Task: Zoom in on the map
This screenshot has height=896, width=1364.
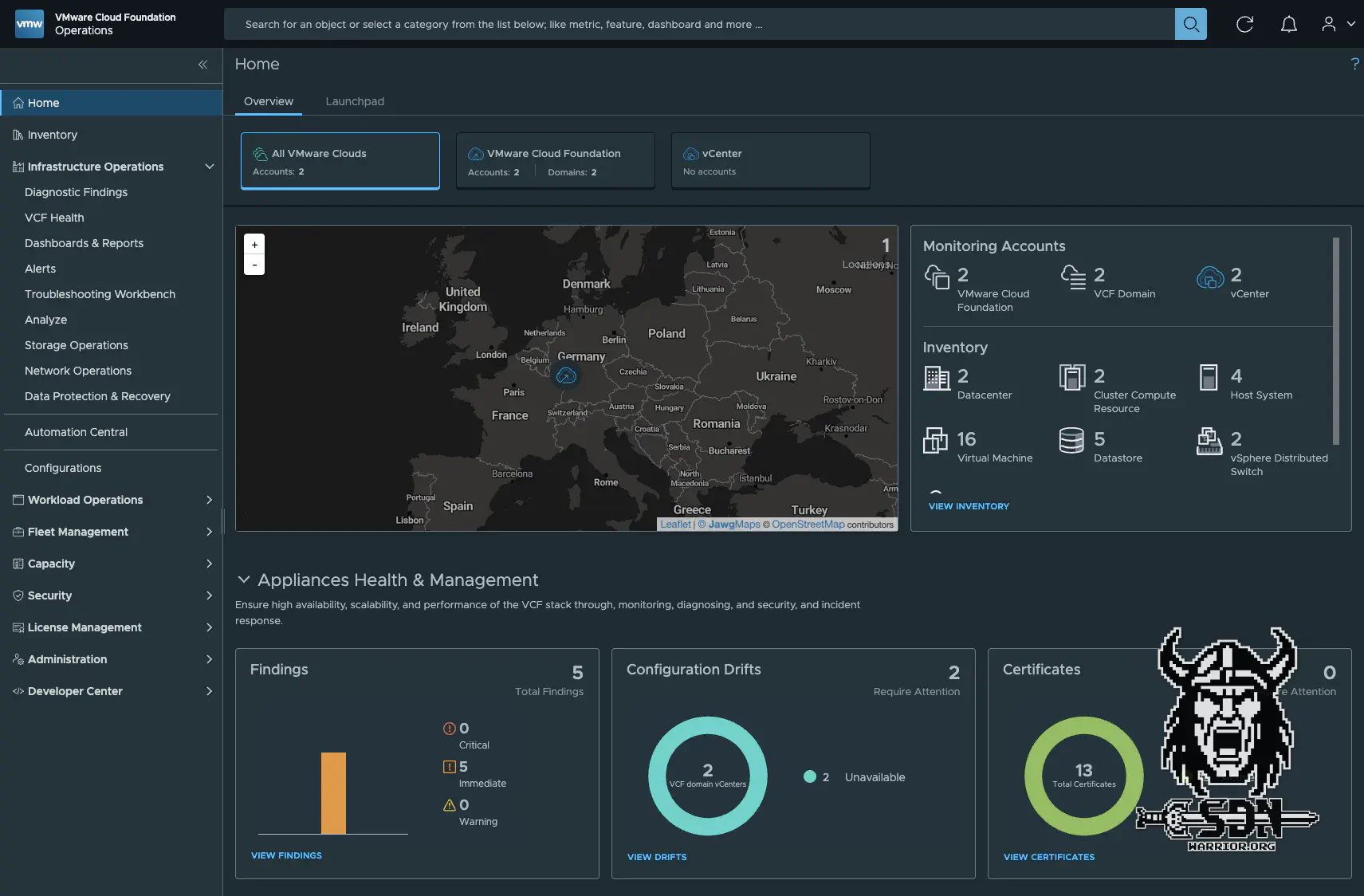Action: (254, 245)
